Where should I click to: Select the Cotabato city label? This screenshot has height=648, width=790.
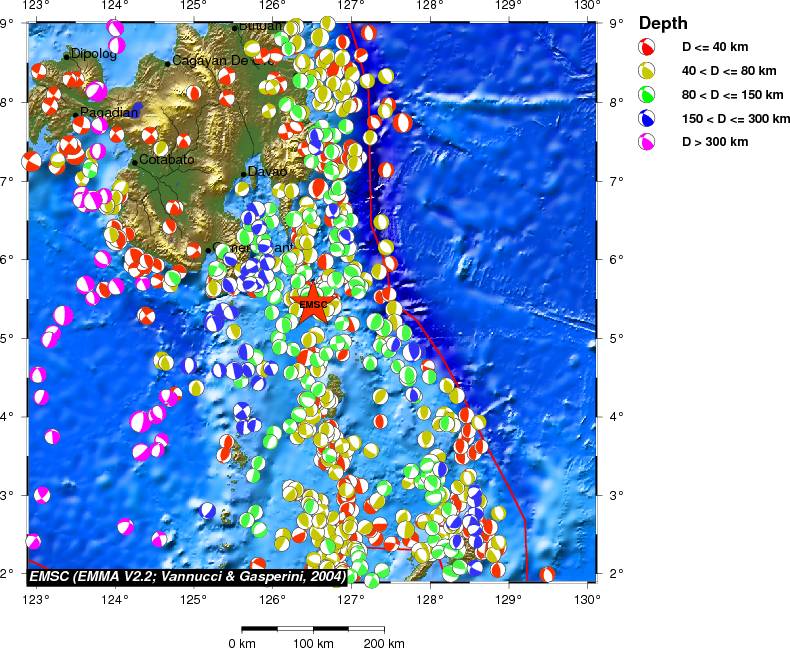click(x=167, y=160)
